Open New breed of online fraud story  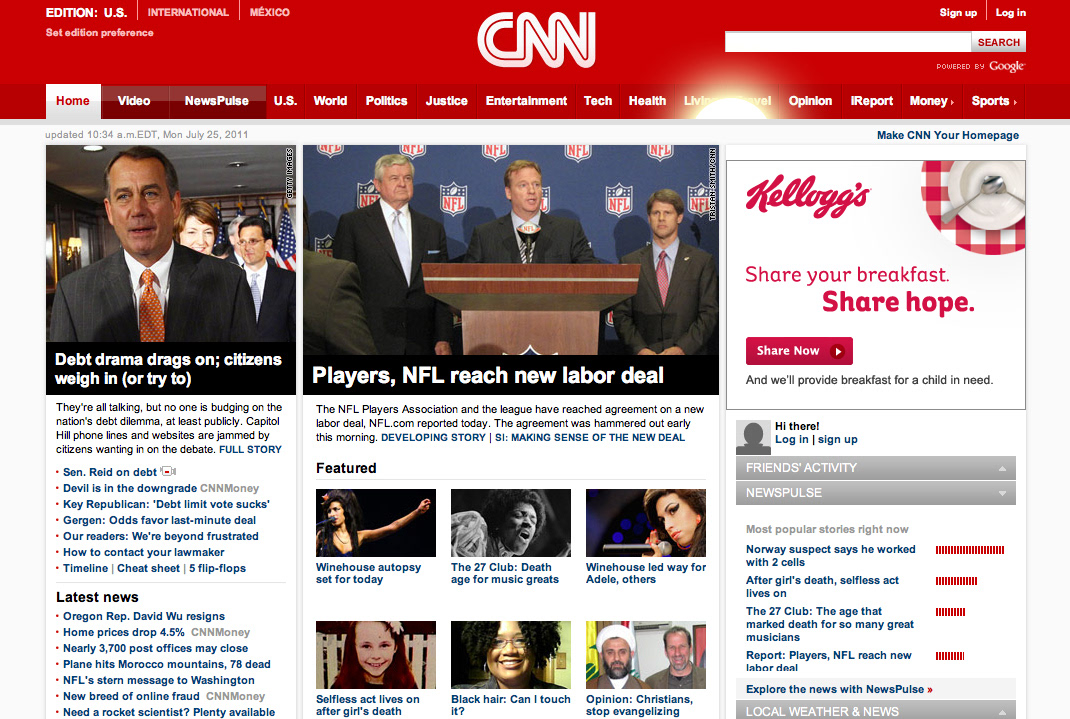click(131, 696)
